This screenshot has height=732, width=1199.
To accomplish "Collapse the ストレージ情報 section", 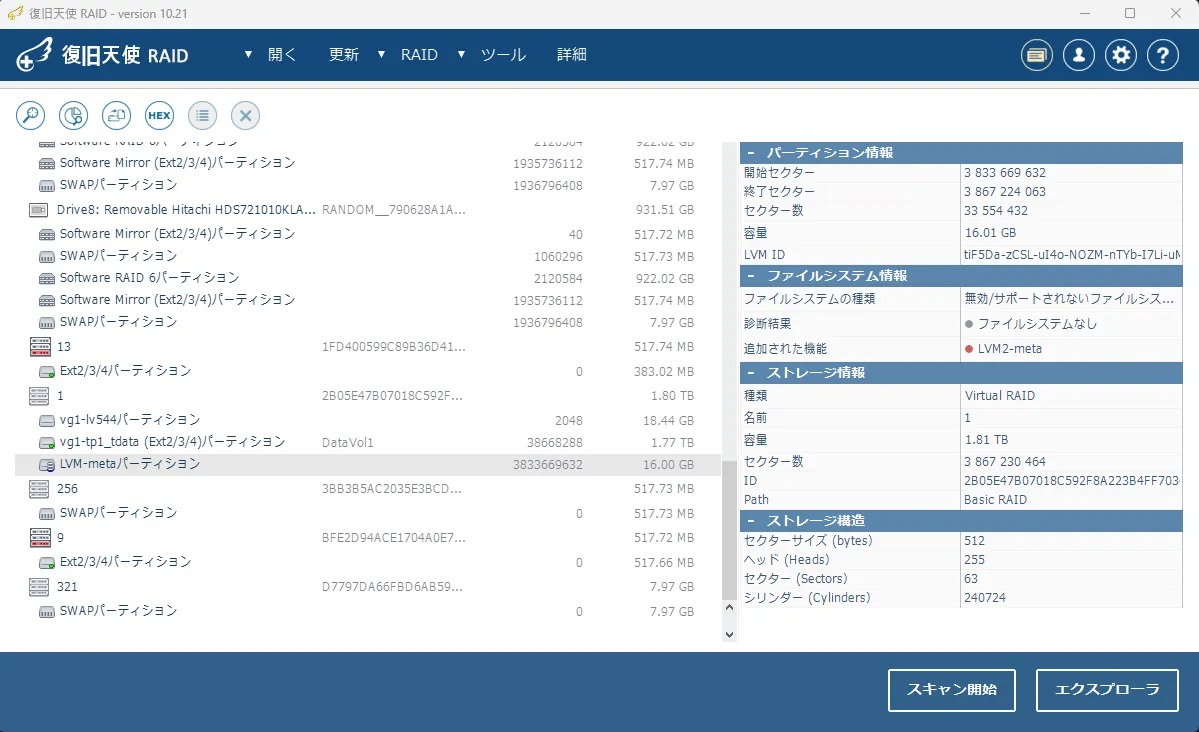I will point(751,373).
